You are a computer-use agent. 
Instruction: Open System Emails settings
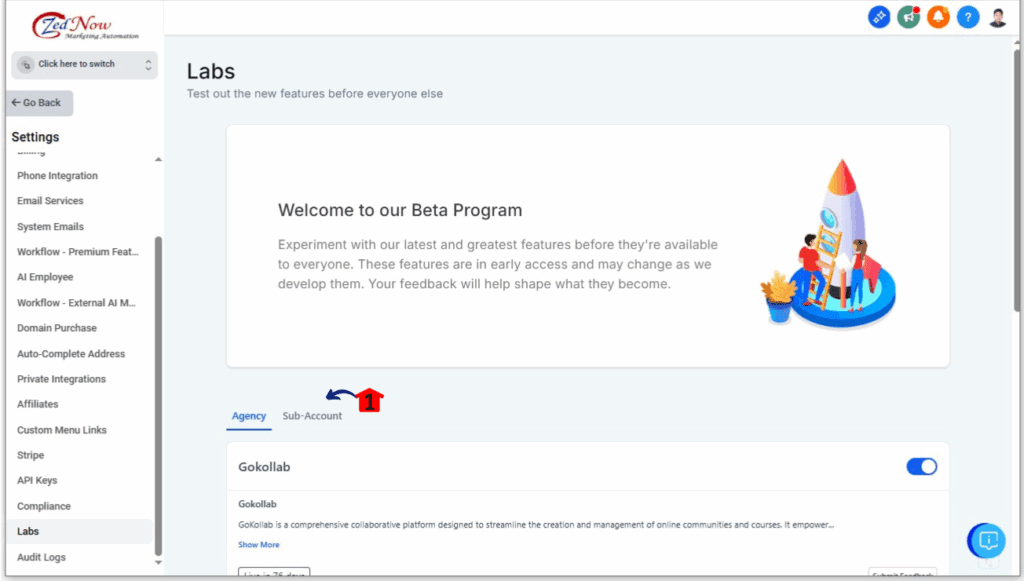[50, 227]
